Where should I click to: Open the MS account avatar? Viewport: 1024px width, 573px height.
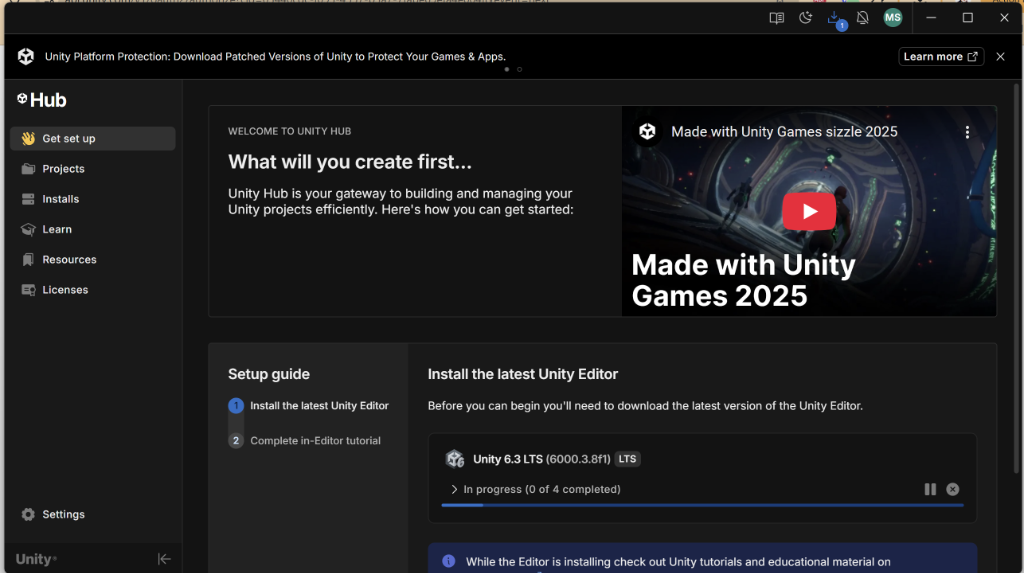coord(893,18)
